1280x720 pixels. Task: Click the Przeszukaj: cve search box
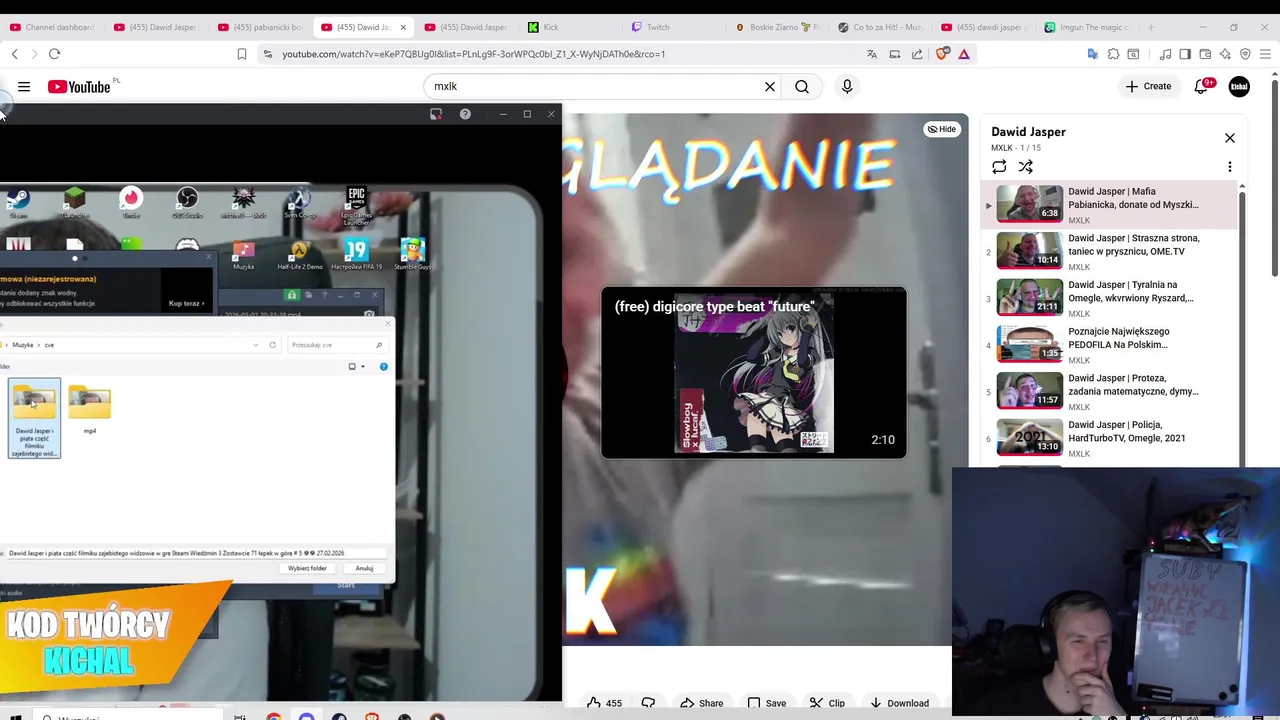[336, 345]
